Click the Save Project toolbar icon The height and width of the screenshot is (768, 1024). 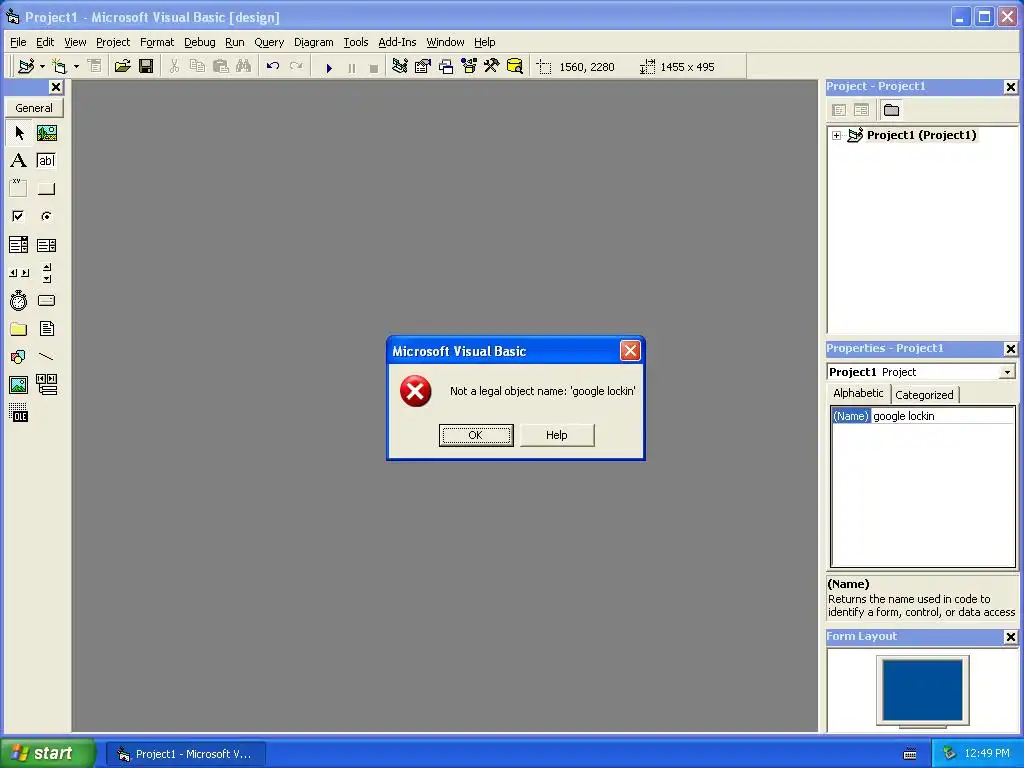146,67
